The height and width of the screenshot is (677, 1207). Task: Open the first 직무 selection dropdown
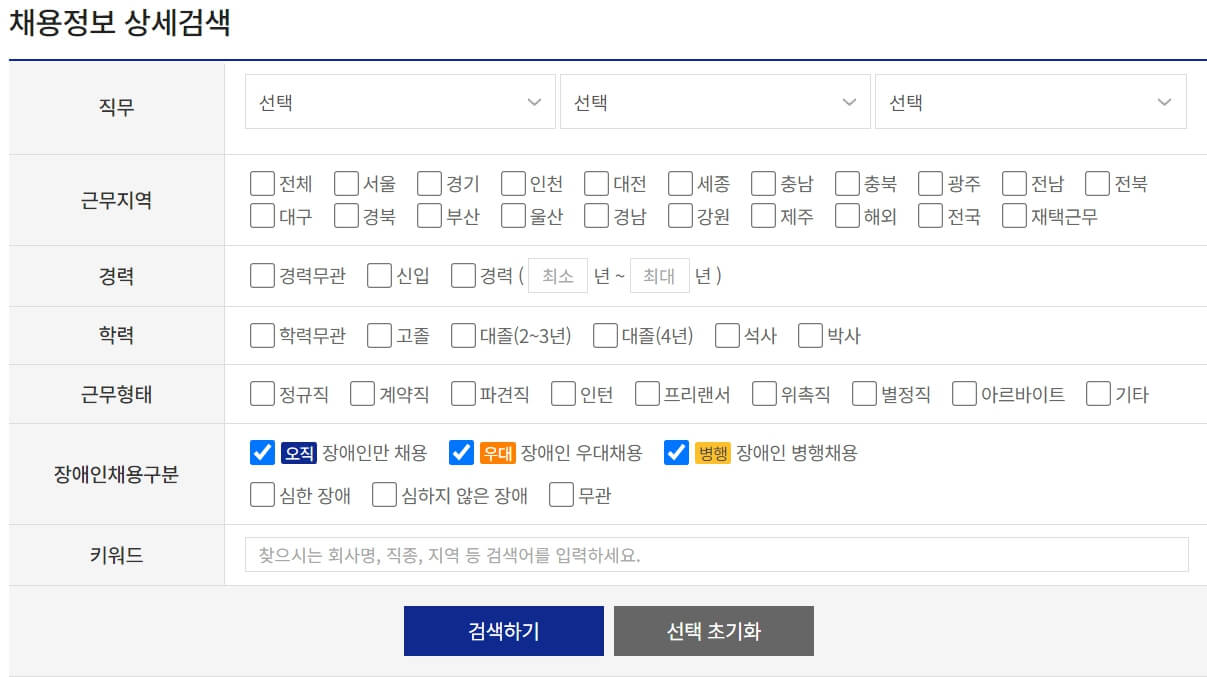400,101
